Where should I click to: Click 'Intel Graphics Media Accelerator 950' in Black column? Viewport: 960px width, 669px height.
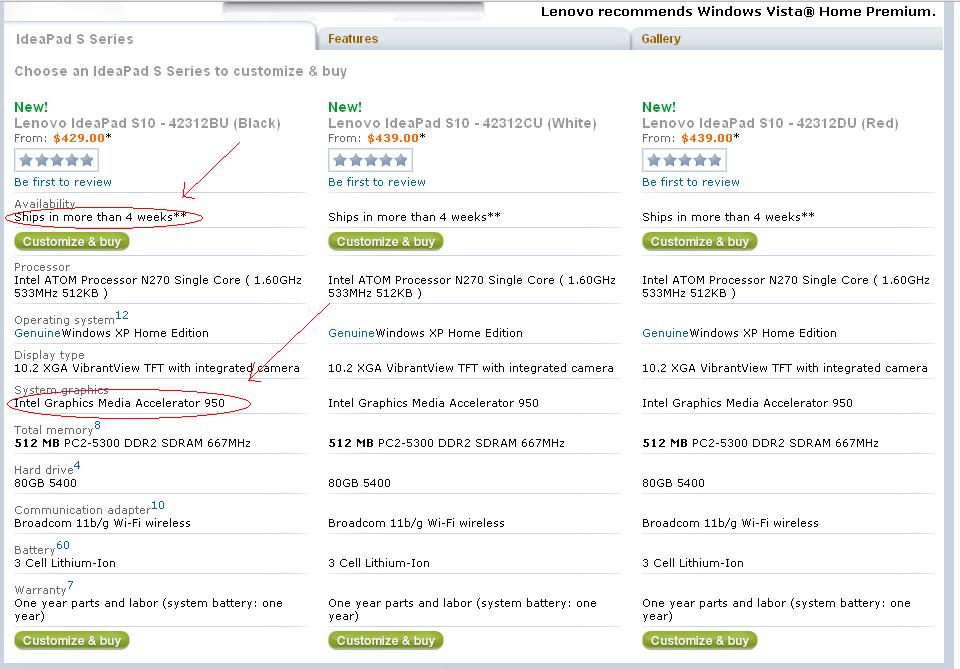coord(119,403)
